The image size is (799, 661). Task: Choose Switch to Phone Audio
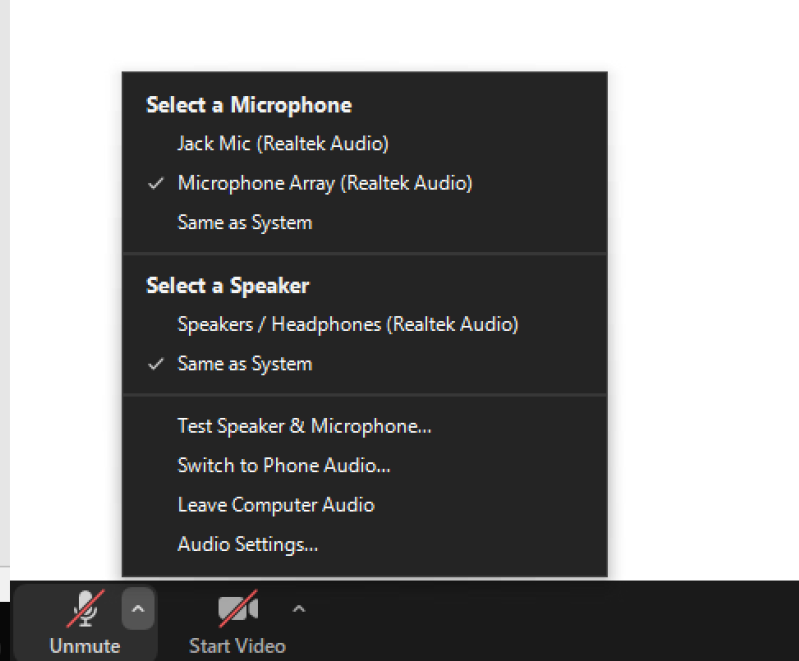click(x=283, y=465)
